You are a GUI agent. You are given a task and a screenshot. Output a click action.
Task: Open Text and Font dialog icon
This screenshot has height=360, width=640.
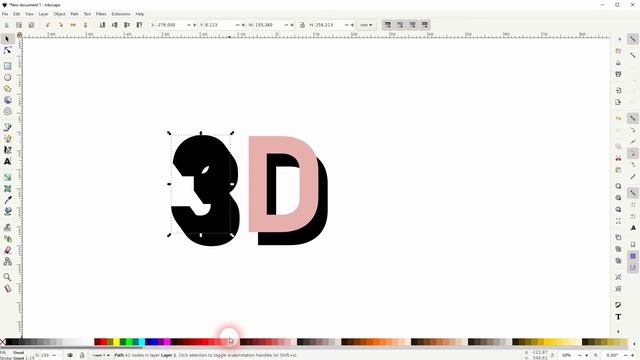tap(618, 317)
